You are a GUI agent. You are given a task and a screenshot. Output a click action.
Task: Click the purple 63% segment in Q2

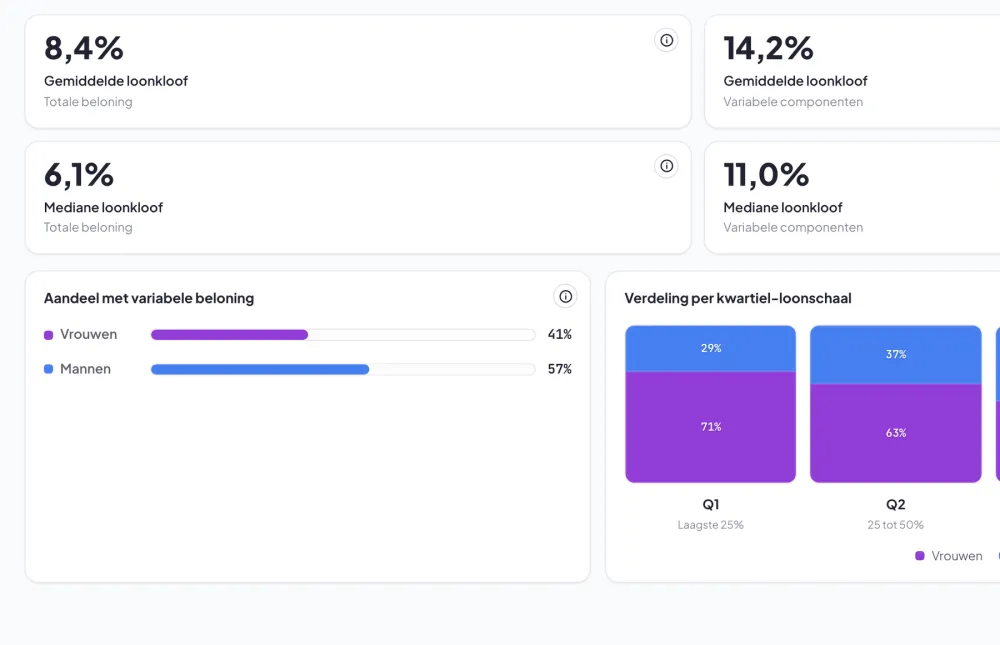coord(895,433)
